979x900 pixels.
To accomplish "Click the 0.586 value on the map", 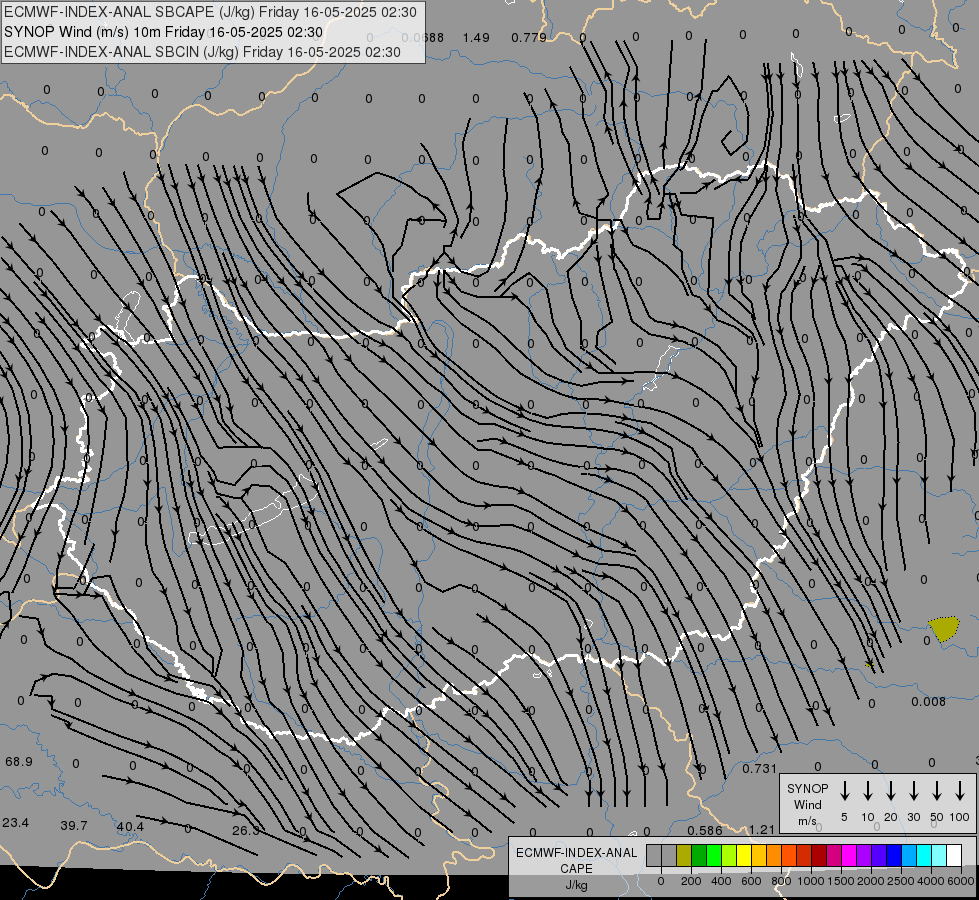I will [705, 831].
